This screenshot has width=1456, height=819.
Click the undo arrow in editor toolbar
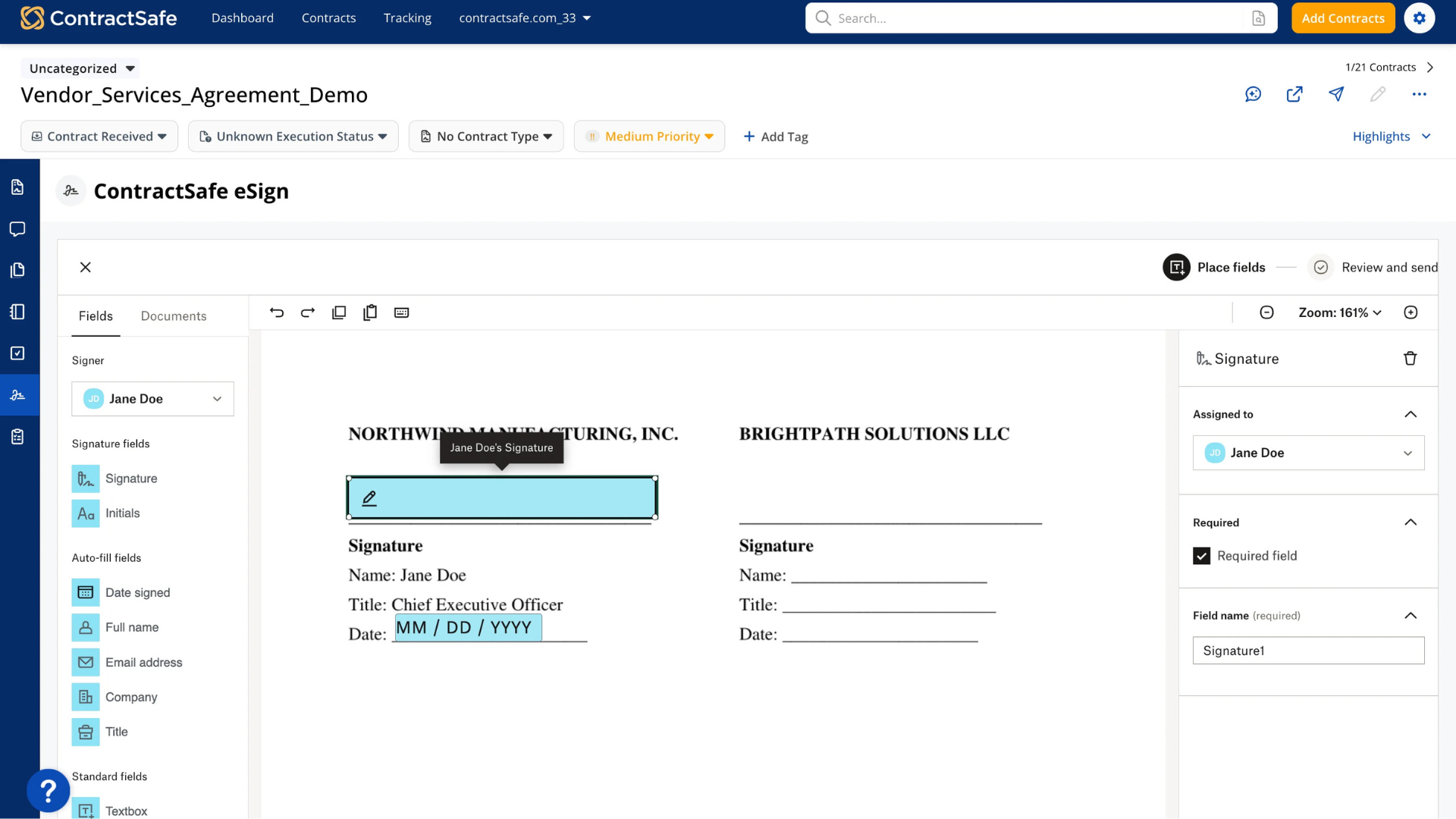(x=277, y=312)
